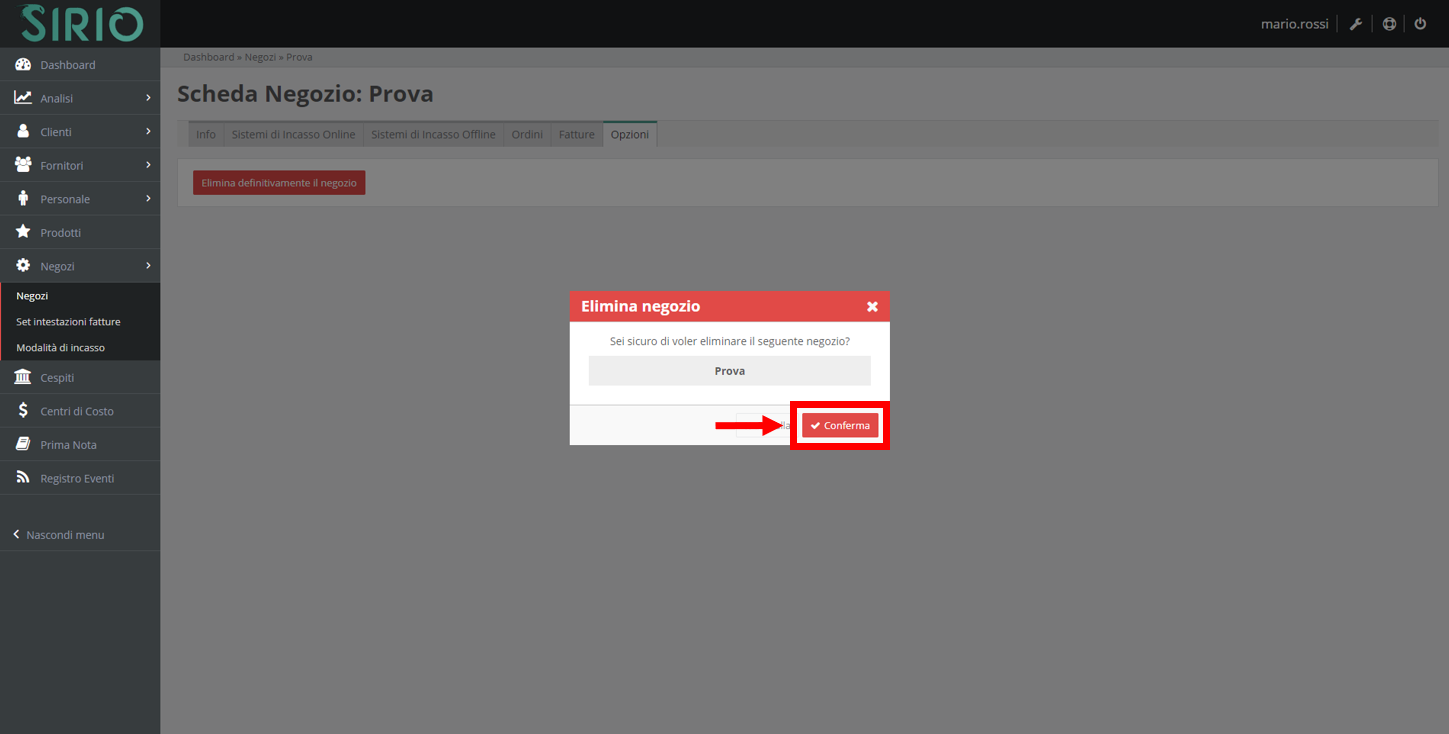Switch to the Fatture tab
Viewport: 1449px width, 734px height.
coord(576,135)
